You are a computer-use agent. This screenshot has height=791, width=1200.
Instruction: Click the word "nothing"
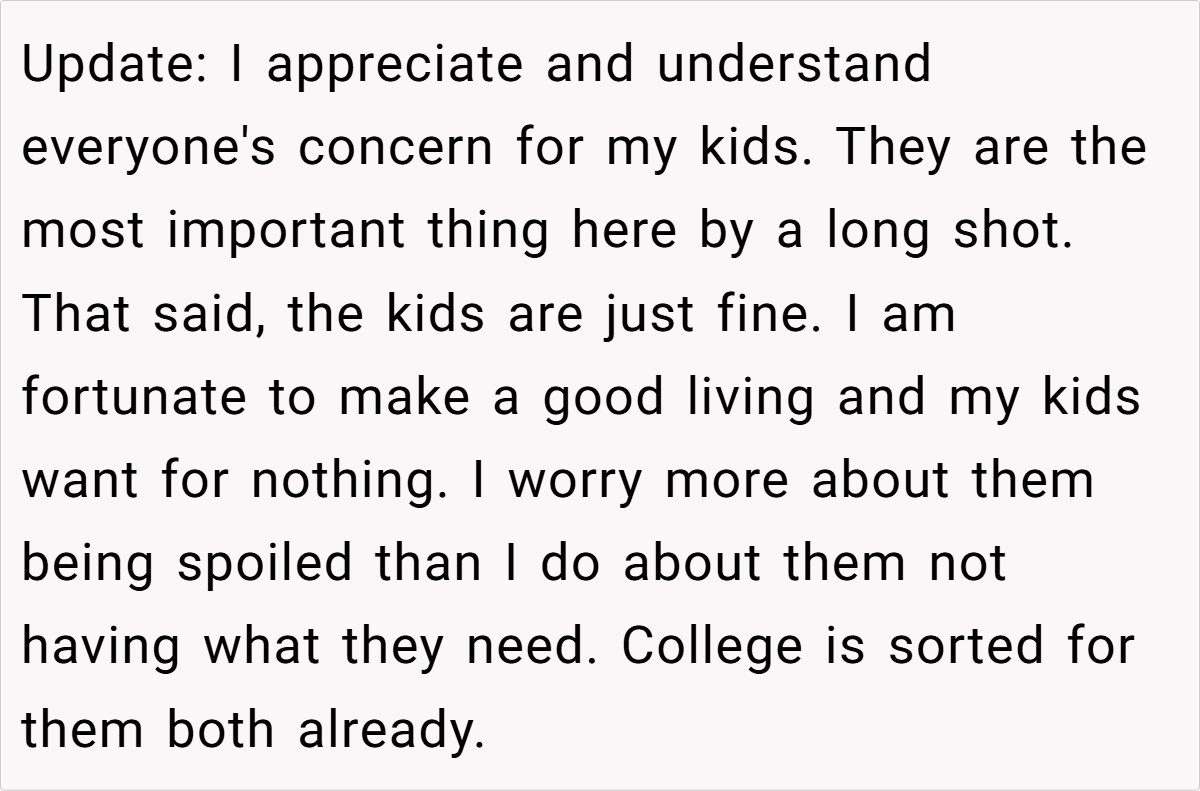point(346,481)
